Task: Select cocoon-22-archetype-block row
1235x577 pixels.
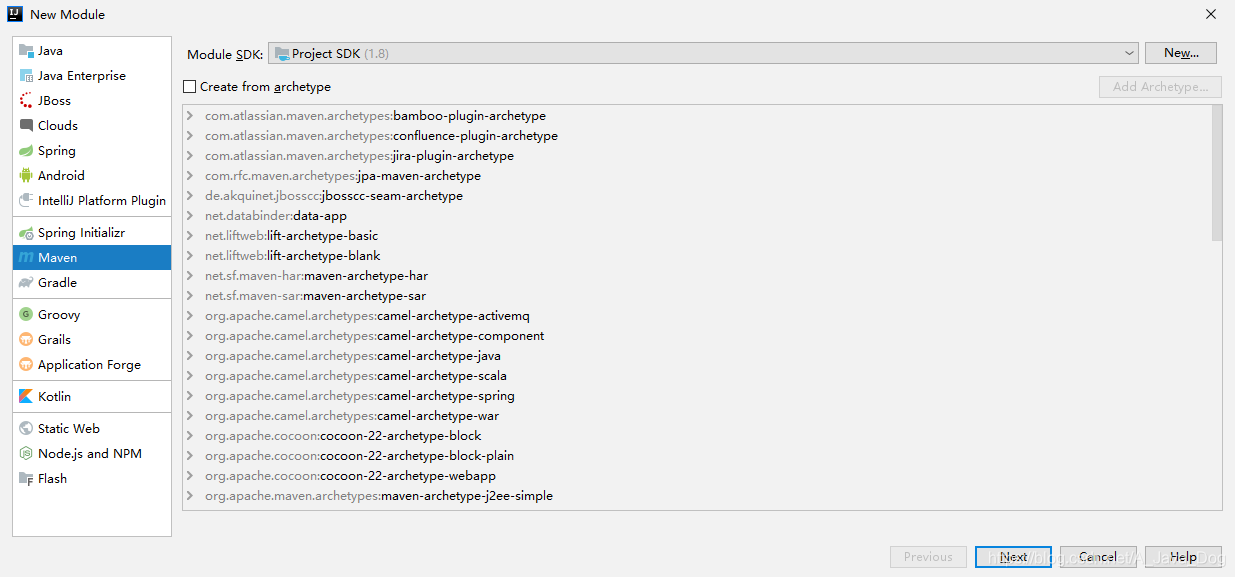Action: (696, 436)
